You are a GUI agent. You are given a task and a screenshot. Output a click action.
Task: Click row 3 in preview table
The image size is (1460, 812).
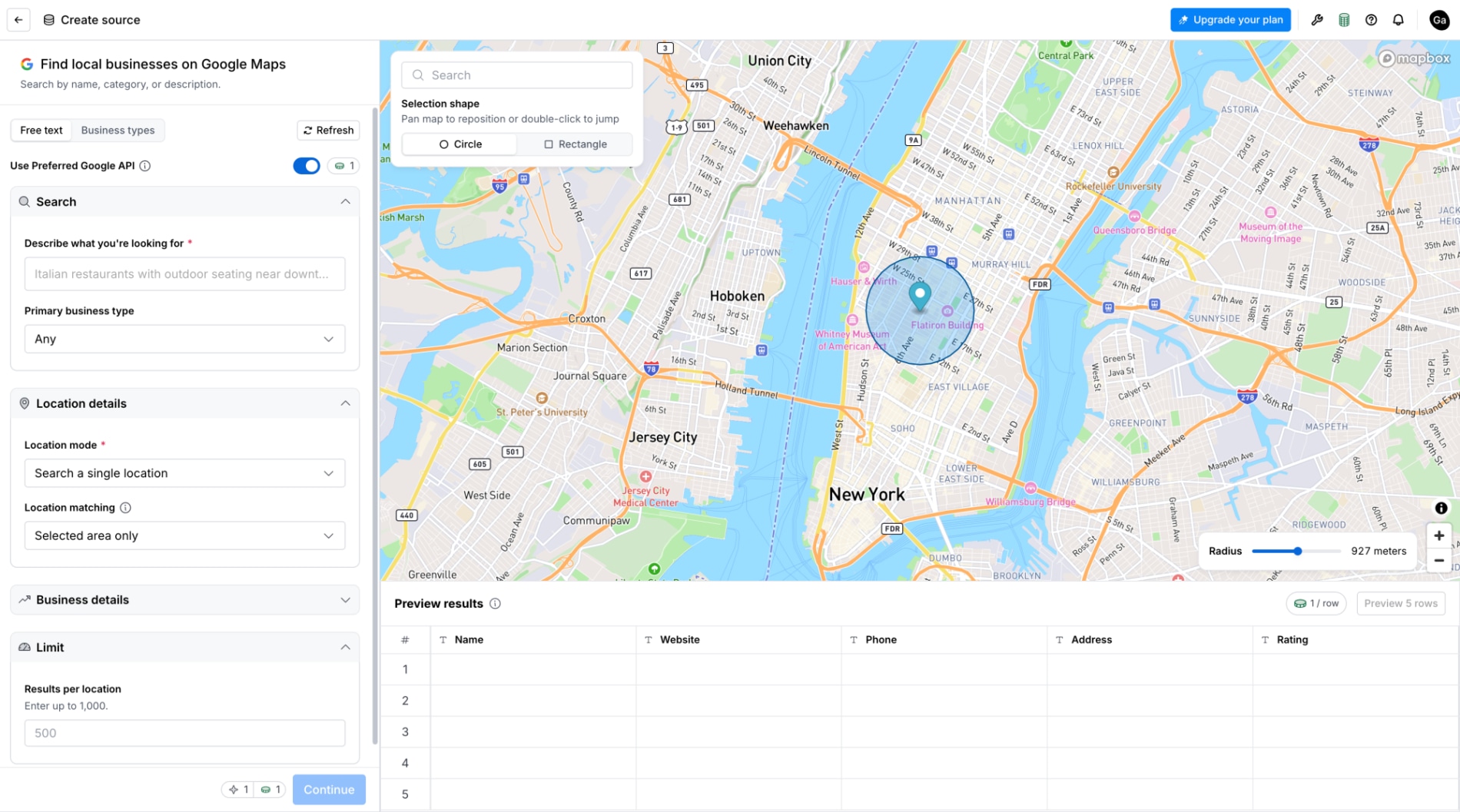pyautogui.click(x=920, y=732)
